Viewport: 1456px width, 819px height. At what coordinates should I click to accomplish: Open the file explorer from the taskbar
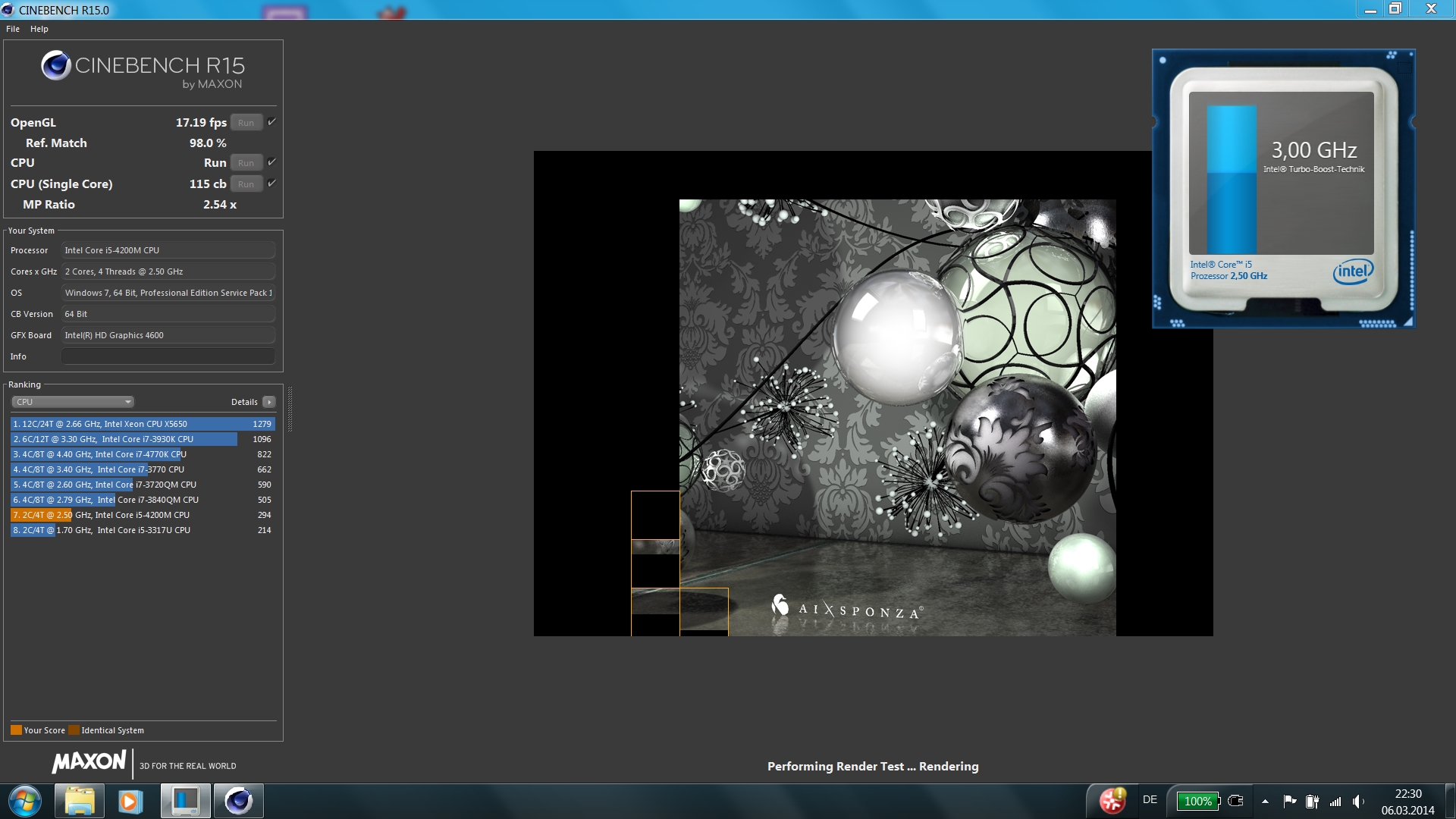click(x=80, y=801)
